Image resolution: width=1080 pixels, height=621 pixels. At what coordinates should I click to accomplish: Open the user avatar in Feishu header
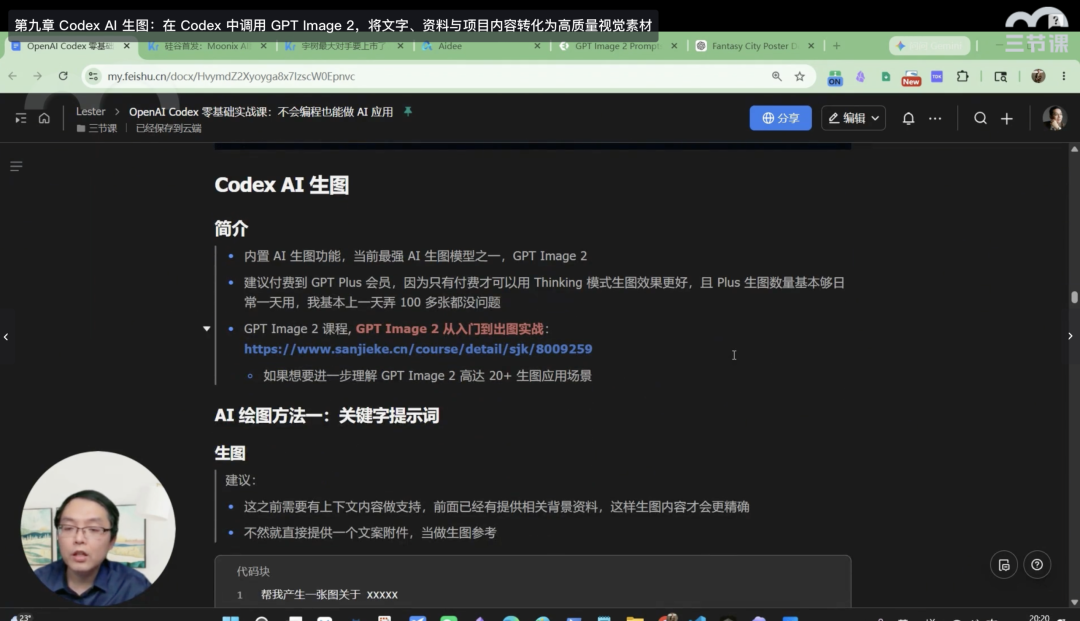point(1054,118)
